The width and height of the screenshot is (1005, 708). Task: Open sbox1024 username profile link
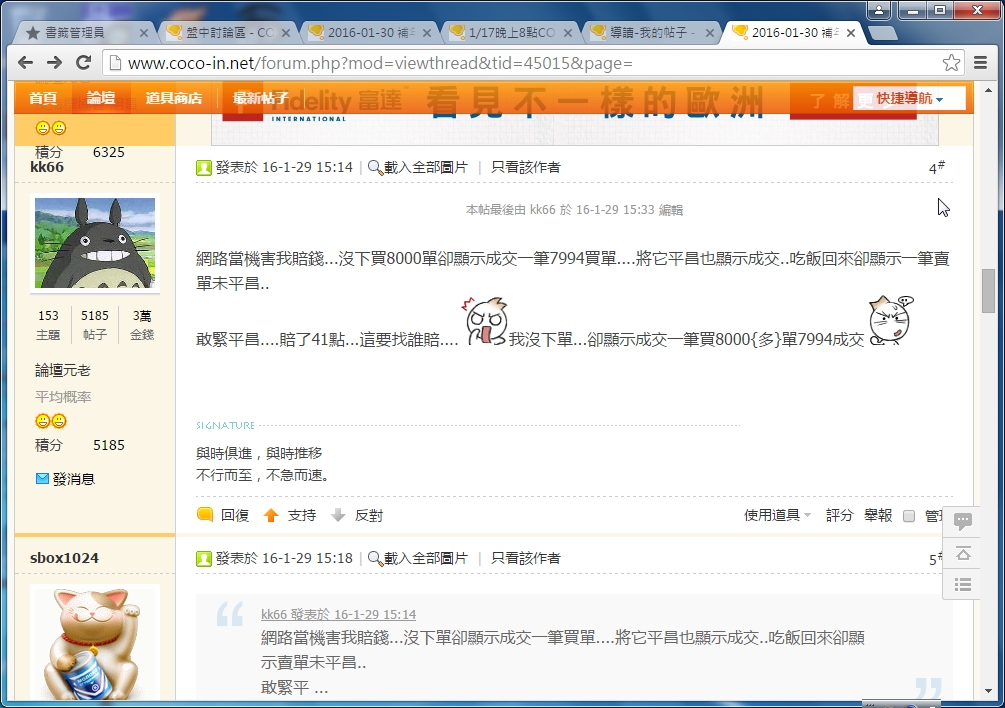click(64, 558)
